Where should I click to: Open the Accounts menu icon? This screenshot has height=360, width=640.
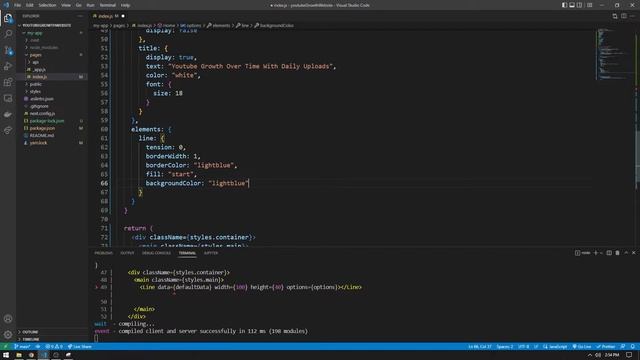[8, 319]
